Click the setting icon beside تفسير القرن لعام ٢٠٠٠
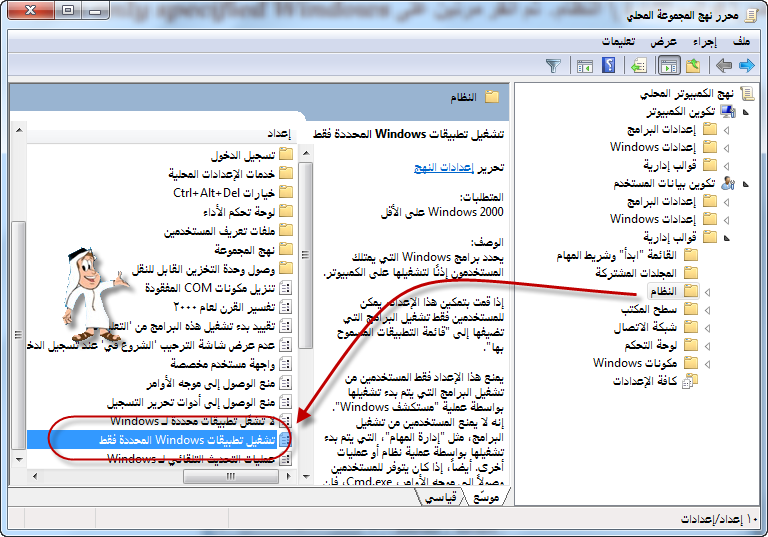This screenshot has height=537, width=768. 285,307
